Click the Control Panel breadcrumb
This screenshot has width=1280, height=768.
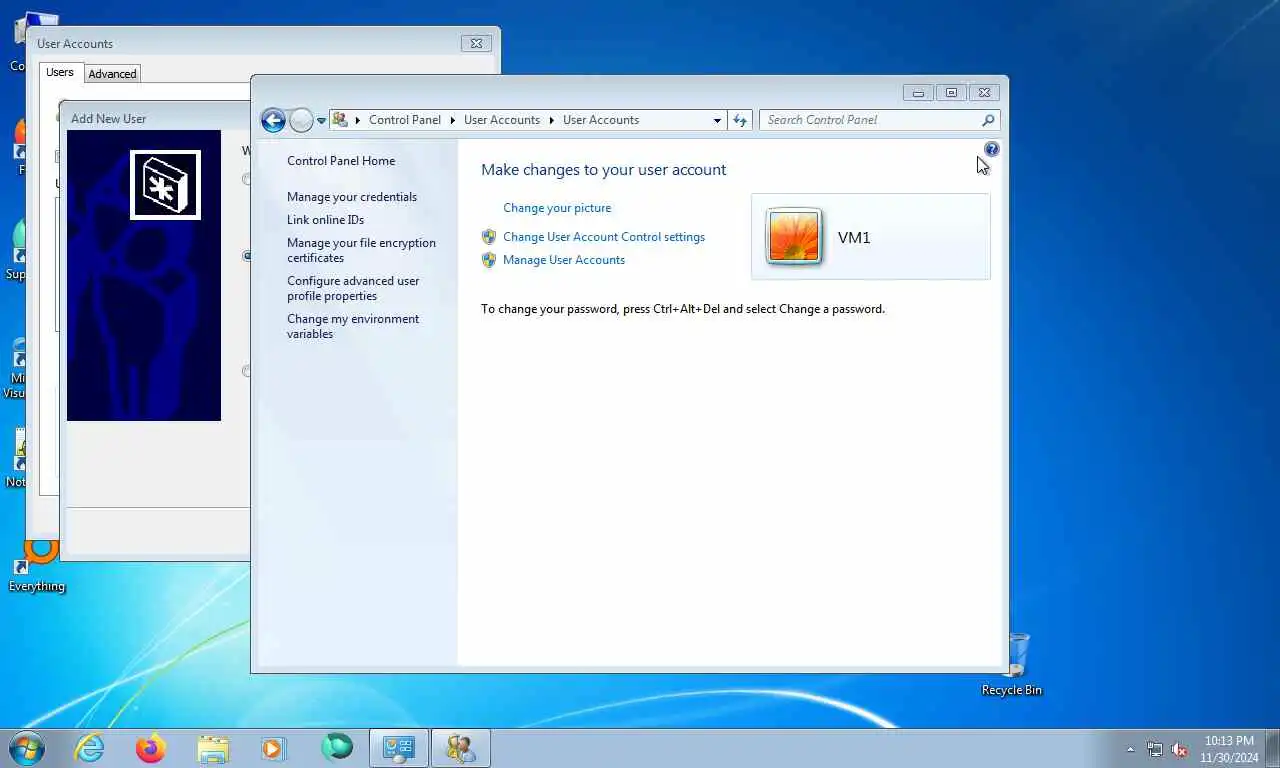405,120
